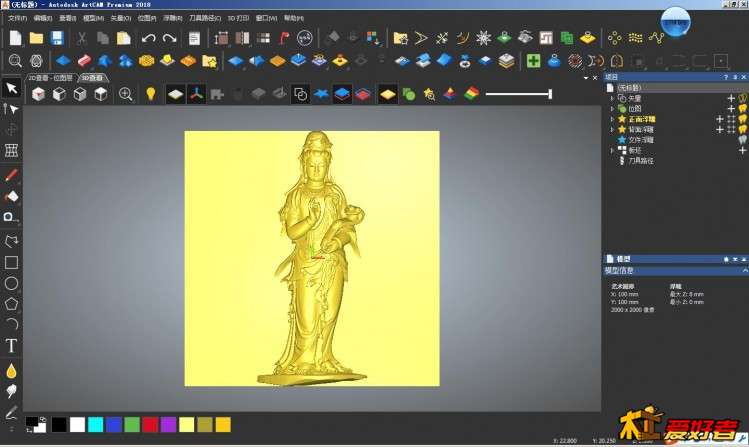Click the yellow lightbulb lighting icon in view toolbar

[150, 94]
